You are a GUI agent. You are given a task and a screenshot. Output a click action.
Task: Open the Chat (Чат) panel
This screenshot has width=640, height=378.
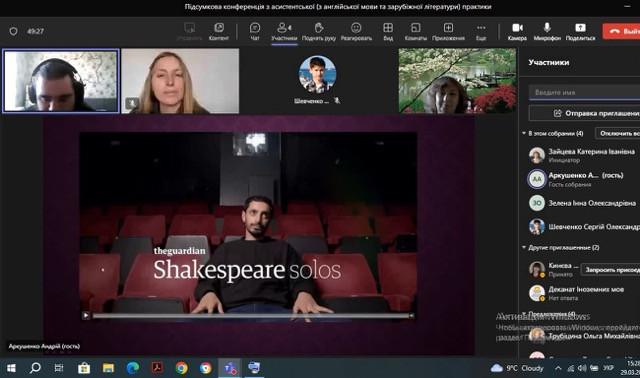[255, 31]
